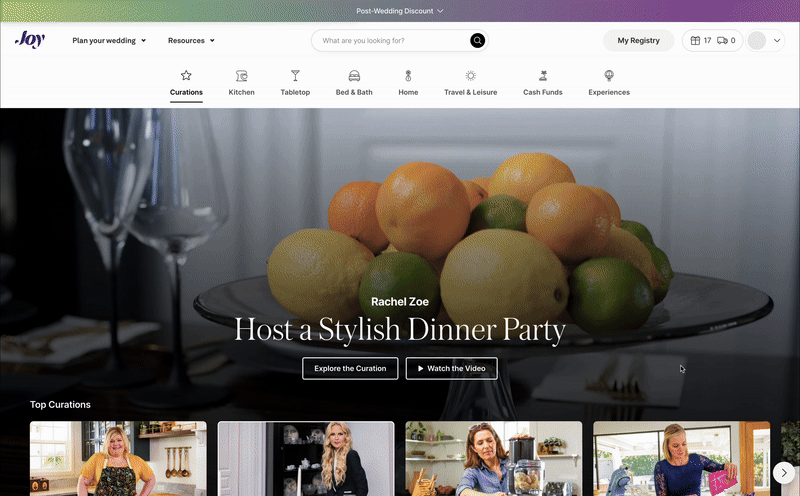
Task: Play Watch the Video
Action: click(x=452, y=368)
